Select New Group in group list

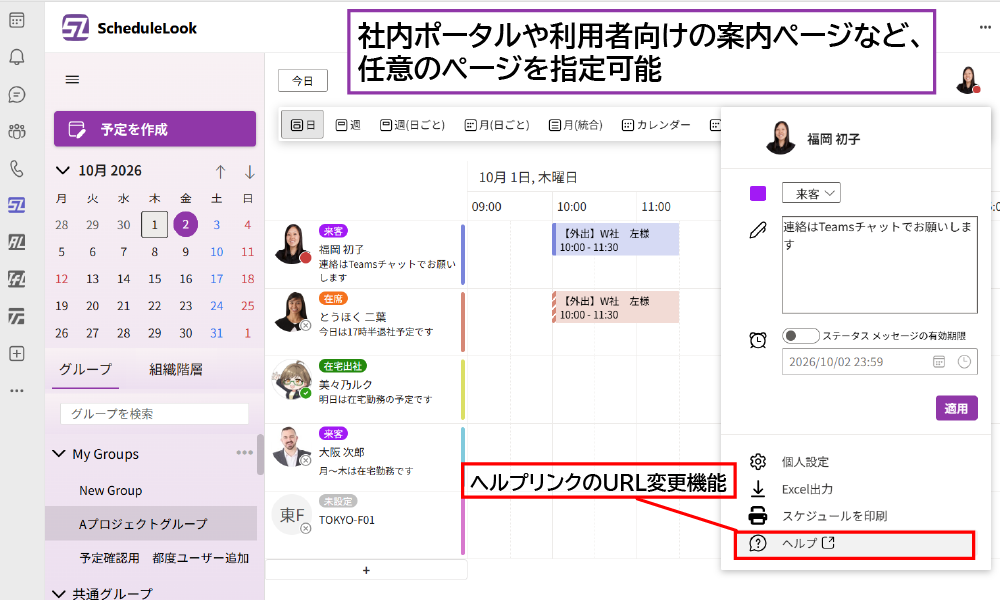(110, 490)
